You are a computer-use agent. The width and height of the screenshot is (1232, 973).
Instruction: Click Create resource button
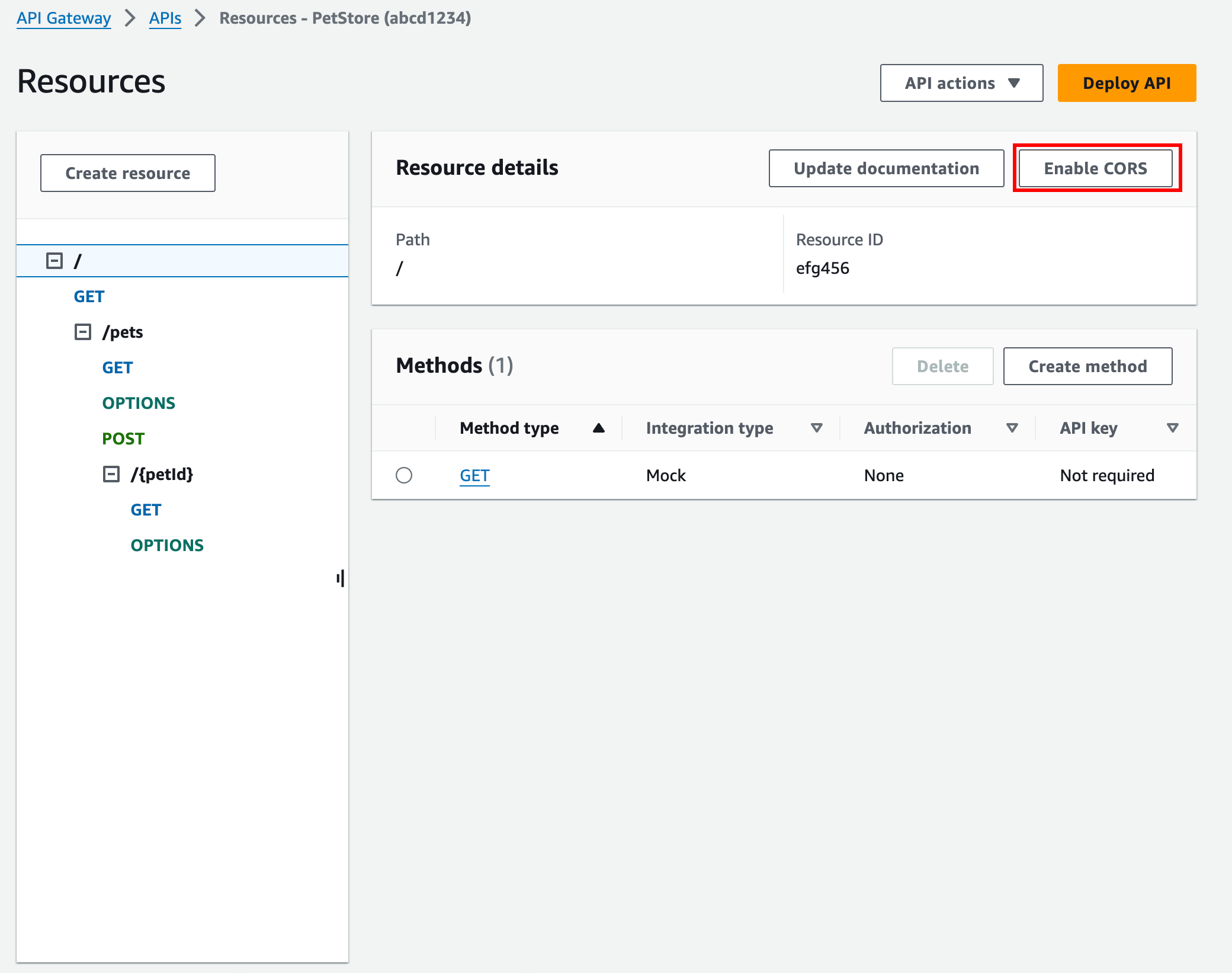click(127, 173)
